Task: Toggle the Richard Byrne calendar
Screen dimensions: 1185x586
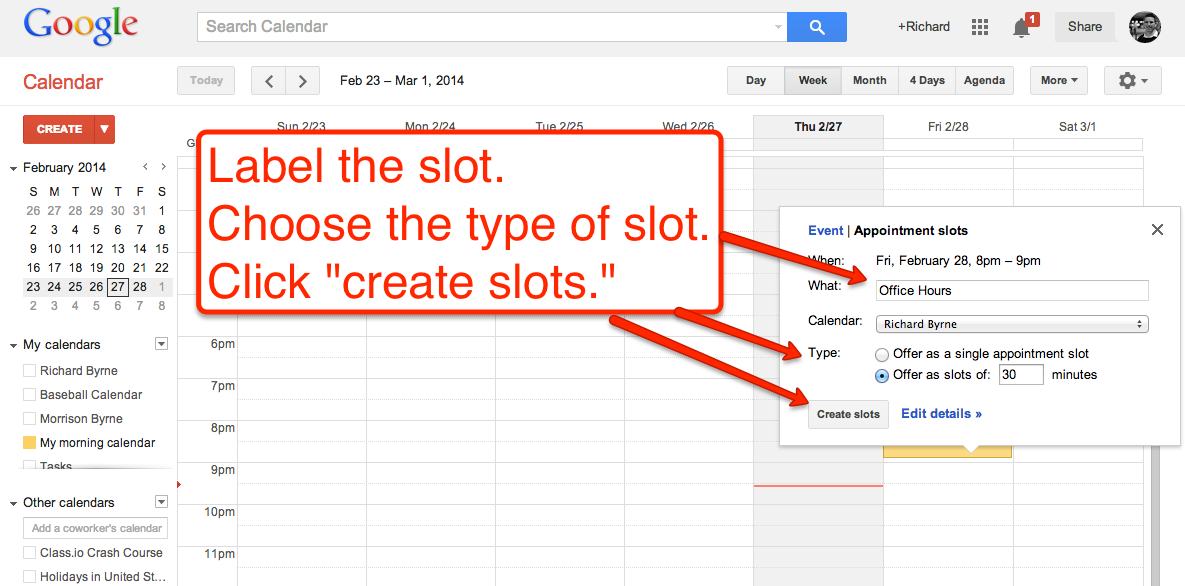Action: coord(29,371)
